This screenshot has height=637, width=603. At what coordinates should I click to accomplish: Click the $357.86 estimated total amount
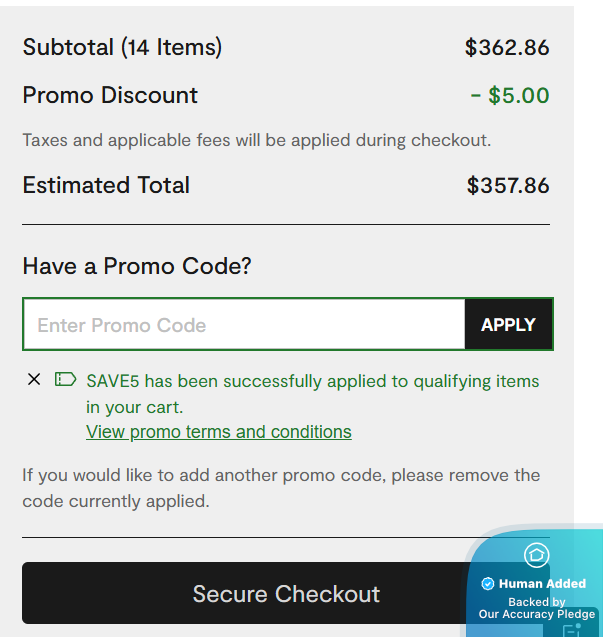pyautogui.click(x=508, y=186)
